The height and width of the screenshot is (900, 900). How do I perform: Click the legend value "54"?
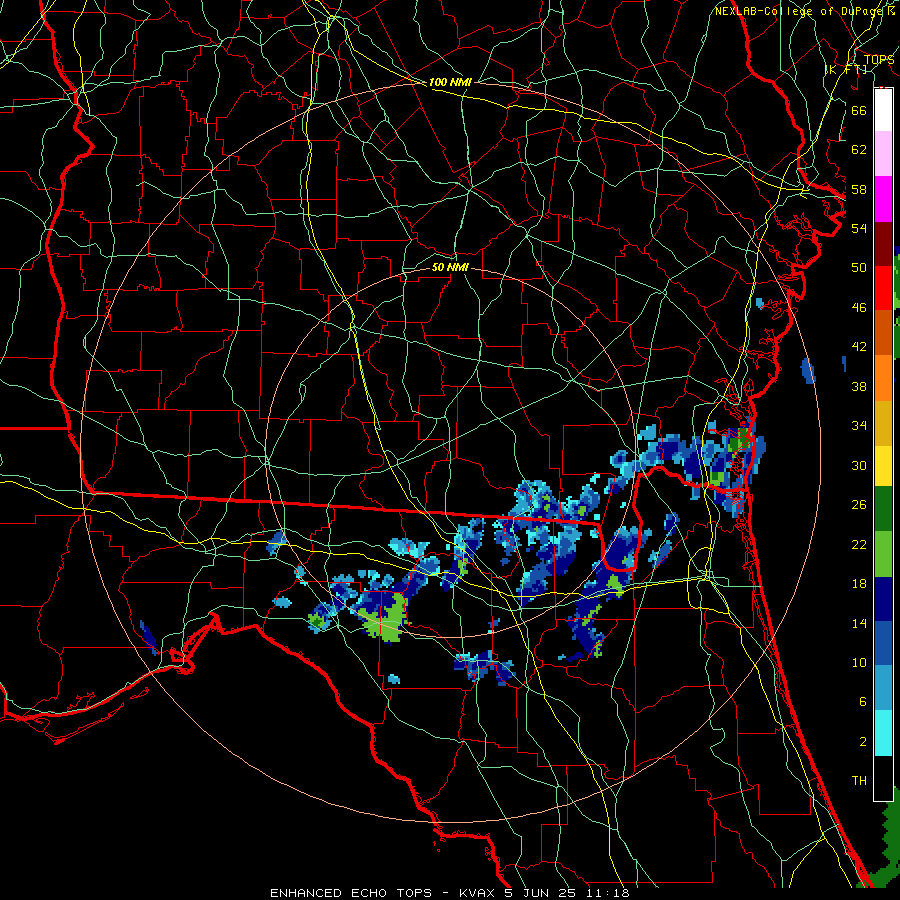coord(859,228)
